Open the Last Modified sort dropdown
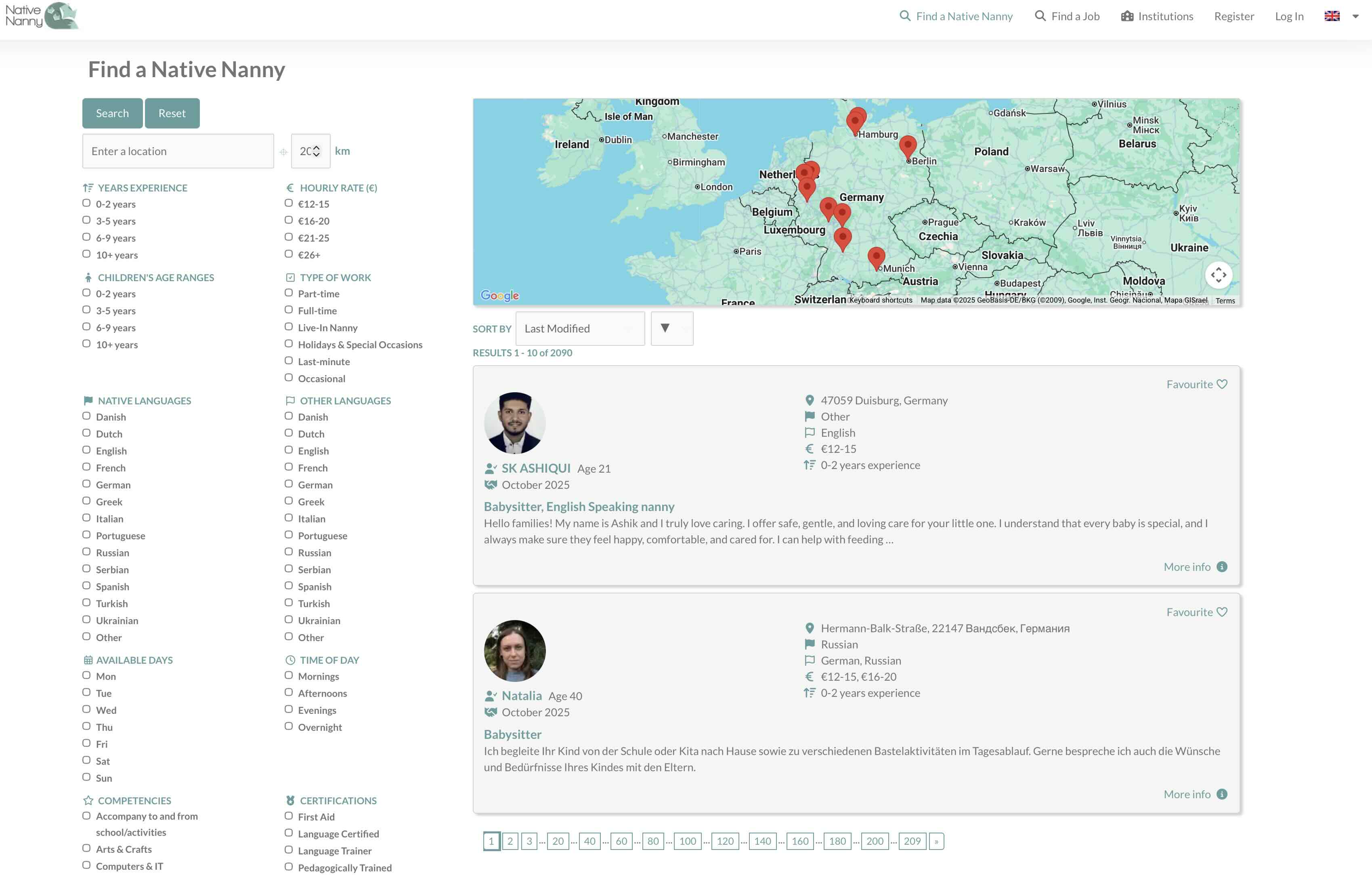The width and height of the screenshot is (1372, 875). [x=579, y=328]
